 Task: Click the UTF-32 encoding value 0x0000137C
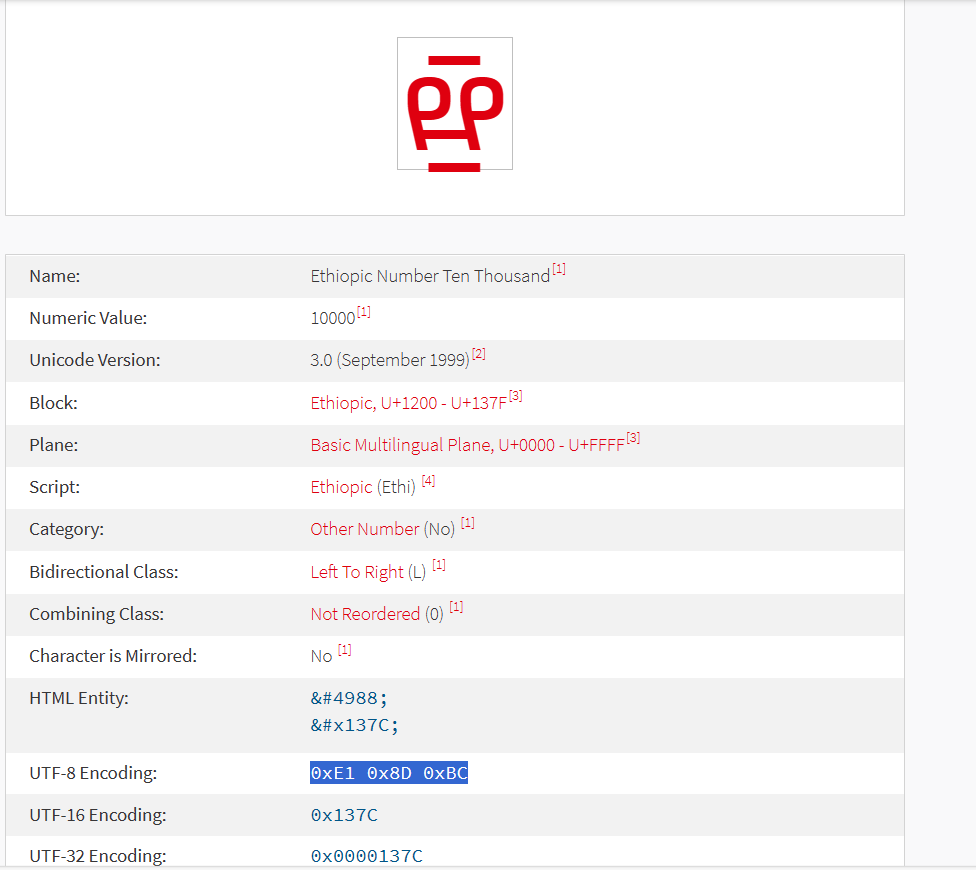coord(366,856)
